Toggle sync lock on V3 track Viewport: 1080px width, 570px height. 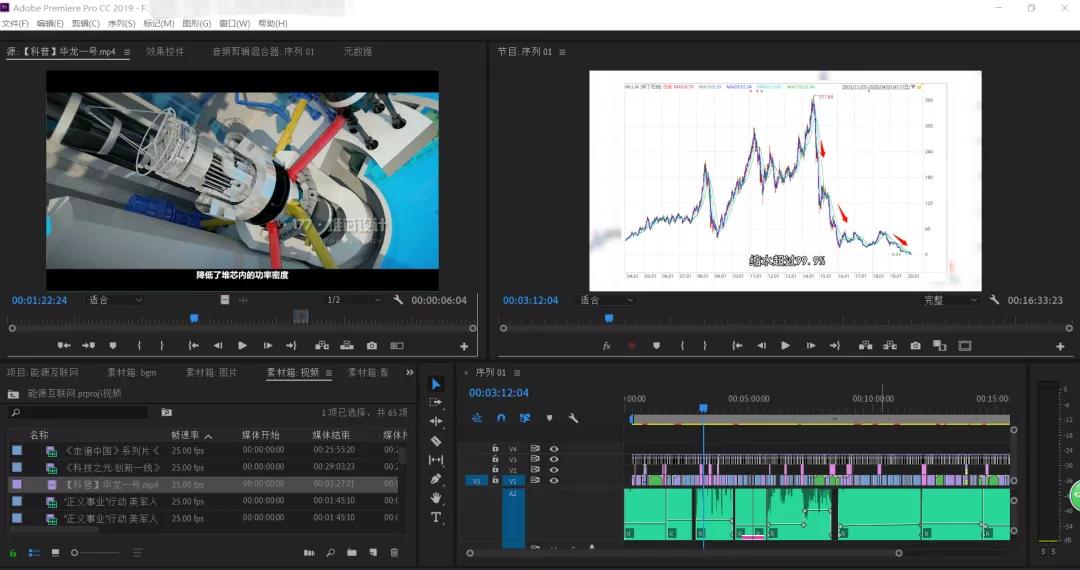(x=535, y=459)
